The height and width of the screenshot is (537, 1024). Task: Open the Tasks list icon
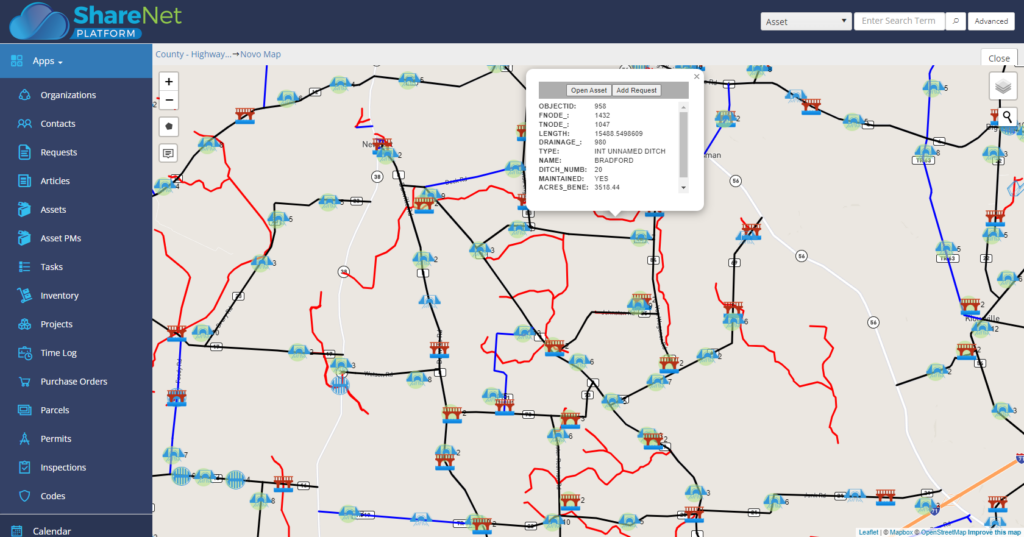click(x=24, y=267)
